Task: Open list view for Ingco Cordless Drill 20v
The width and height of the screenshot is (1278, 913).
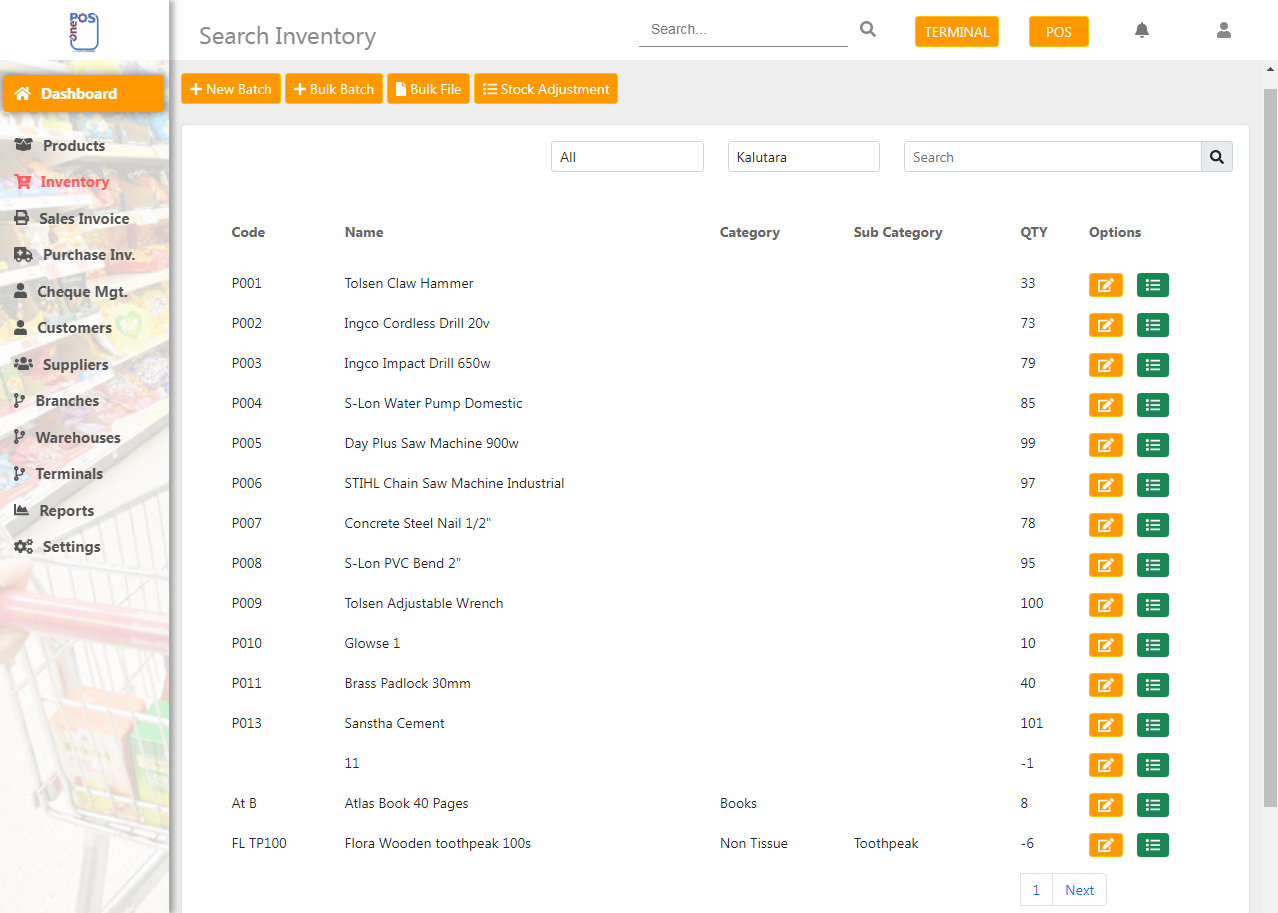Action: [x=1152, y=325]
